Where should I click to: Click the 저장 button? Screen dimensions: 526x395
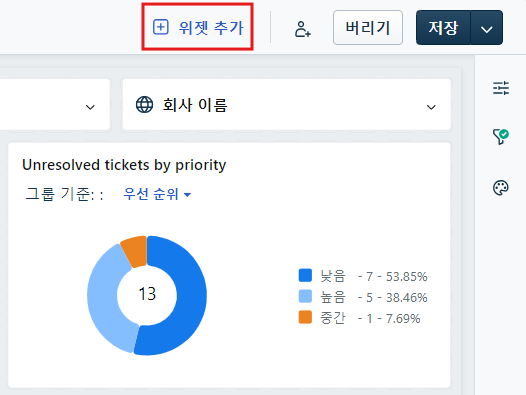443,28
